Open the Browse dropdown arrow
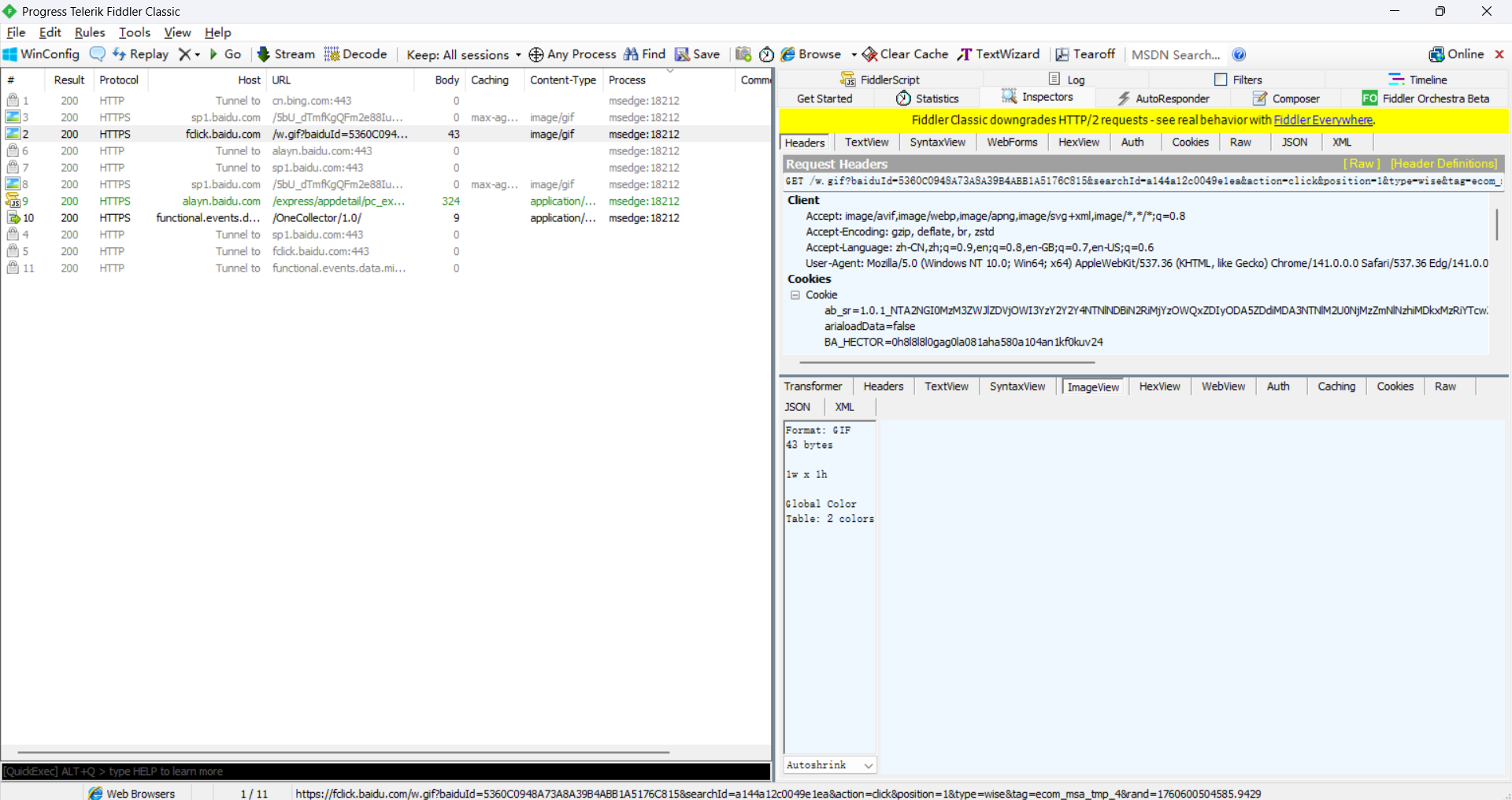Viewport: 1512px width, 800px height. click(854, 54)
